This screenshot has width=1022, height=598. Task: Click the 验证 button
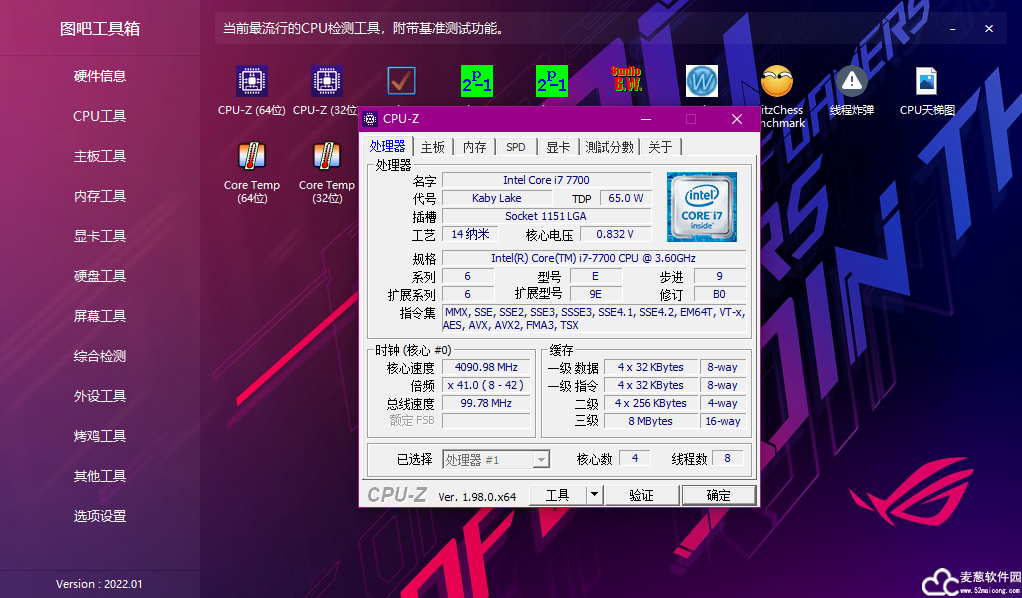click(x=641, y=496)
